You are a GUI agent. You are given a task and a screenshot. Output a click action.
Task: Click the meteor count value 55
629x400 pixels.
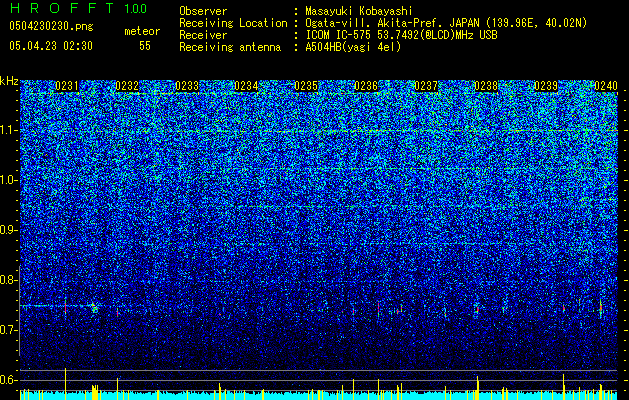coord(145,46)
